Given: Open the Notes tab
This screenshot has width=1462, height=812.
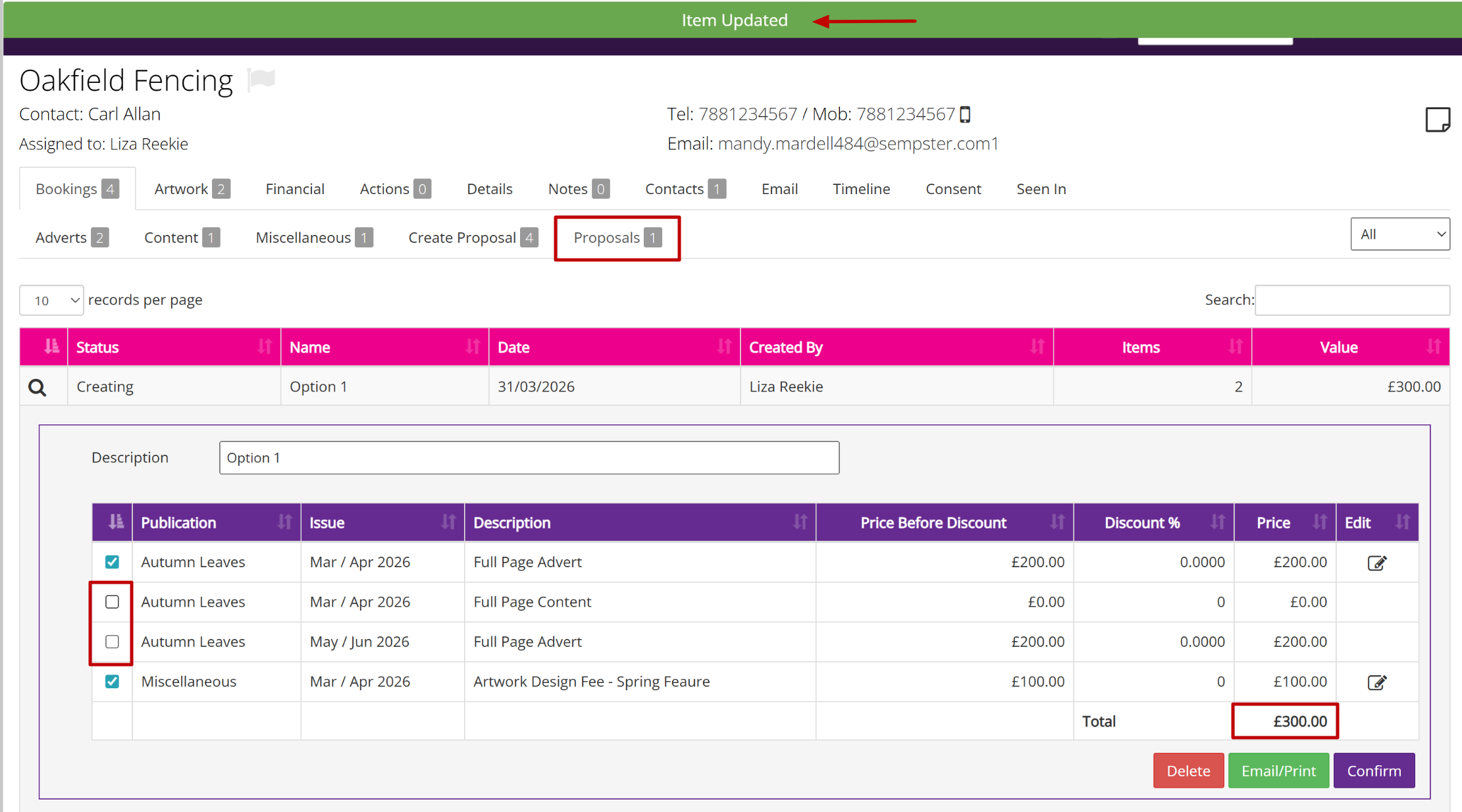Looking at the screenshot, I should click(x=579, y=189).
